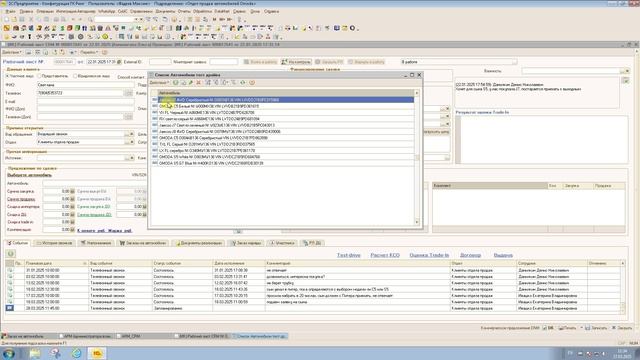Screen dimensions: 640x360
Task: Select the Jaecoo J7 Светло-зеленый row
Action: click(x=282, y=125)
